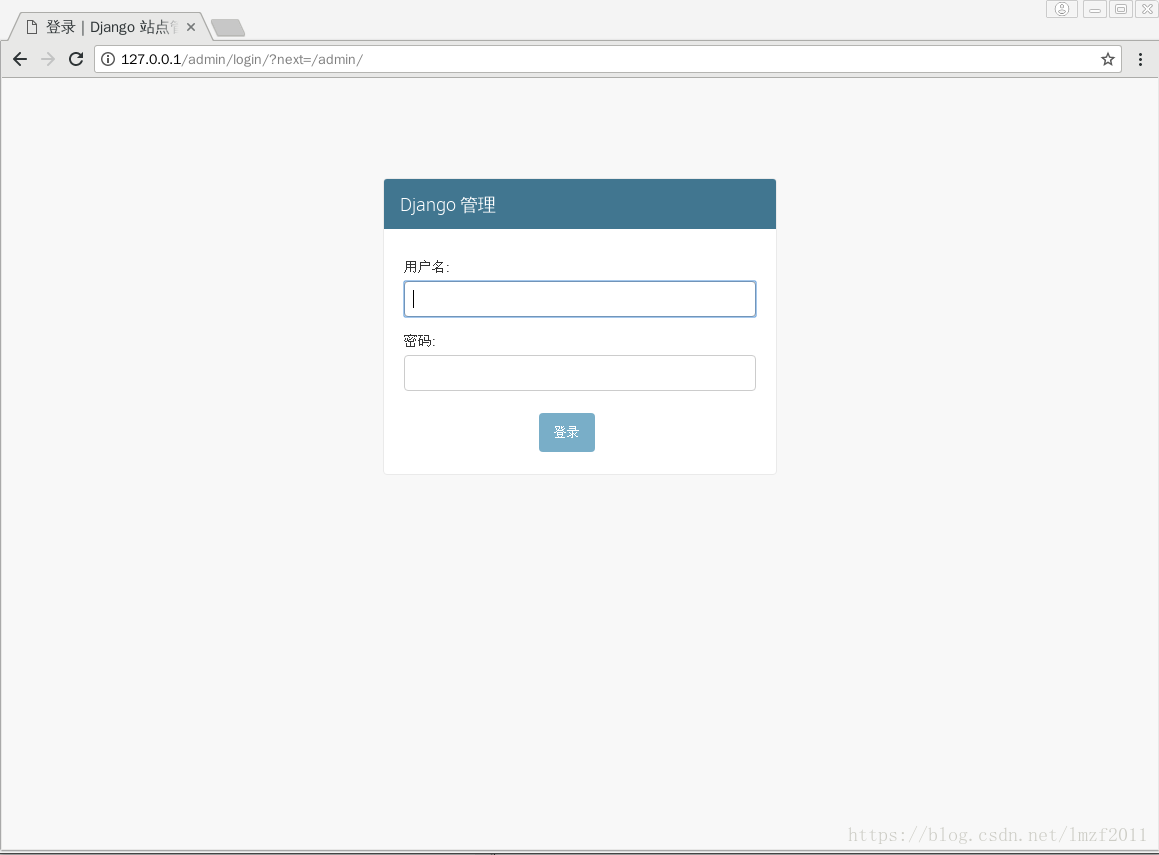Open the Chrome user profile icon
The width and height of the screenshot is (1159, 855).
click(x=1062, y=9)
